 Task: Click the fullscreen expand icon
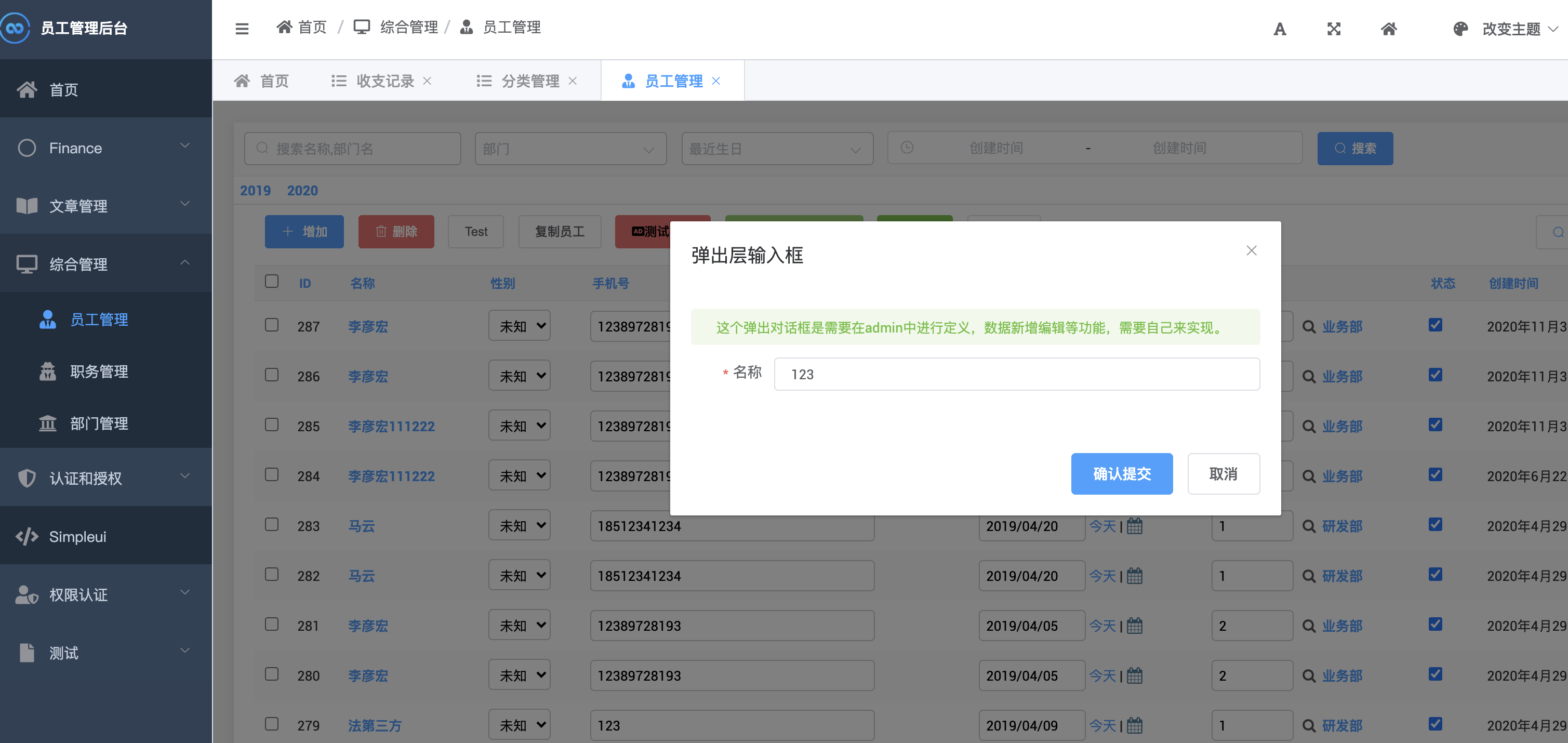pyautogui.click(x=1334, y=29)
